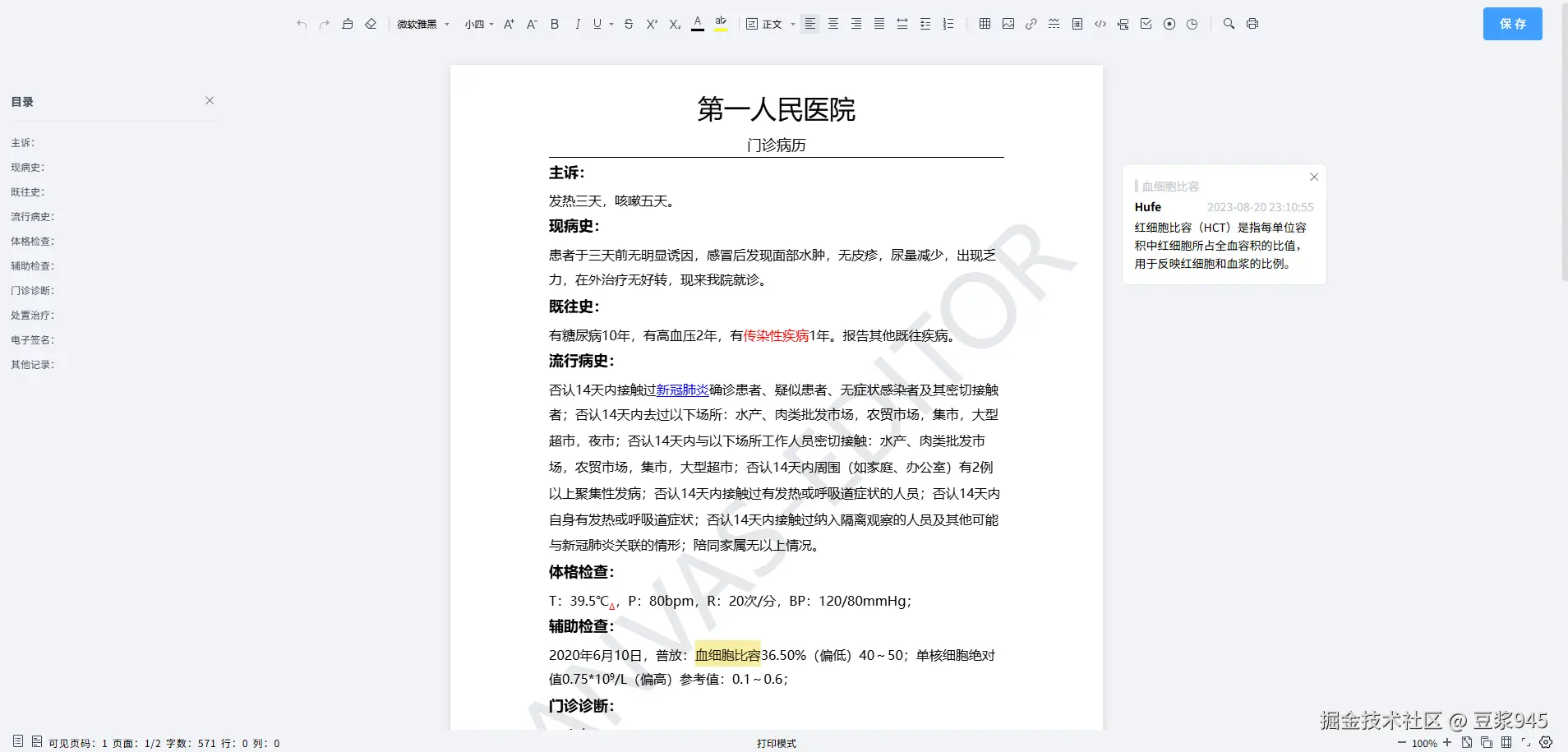1568x752 pixels.
Task: Toggle bold formatting
Action: 555,25
